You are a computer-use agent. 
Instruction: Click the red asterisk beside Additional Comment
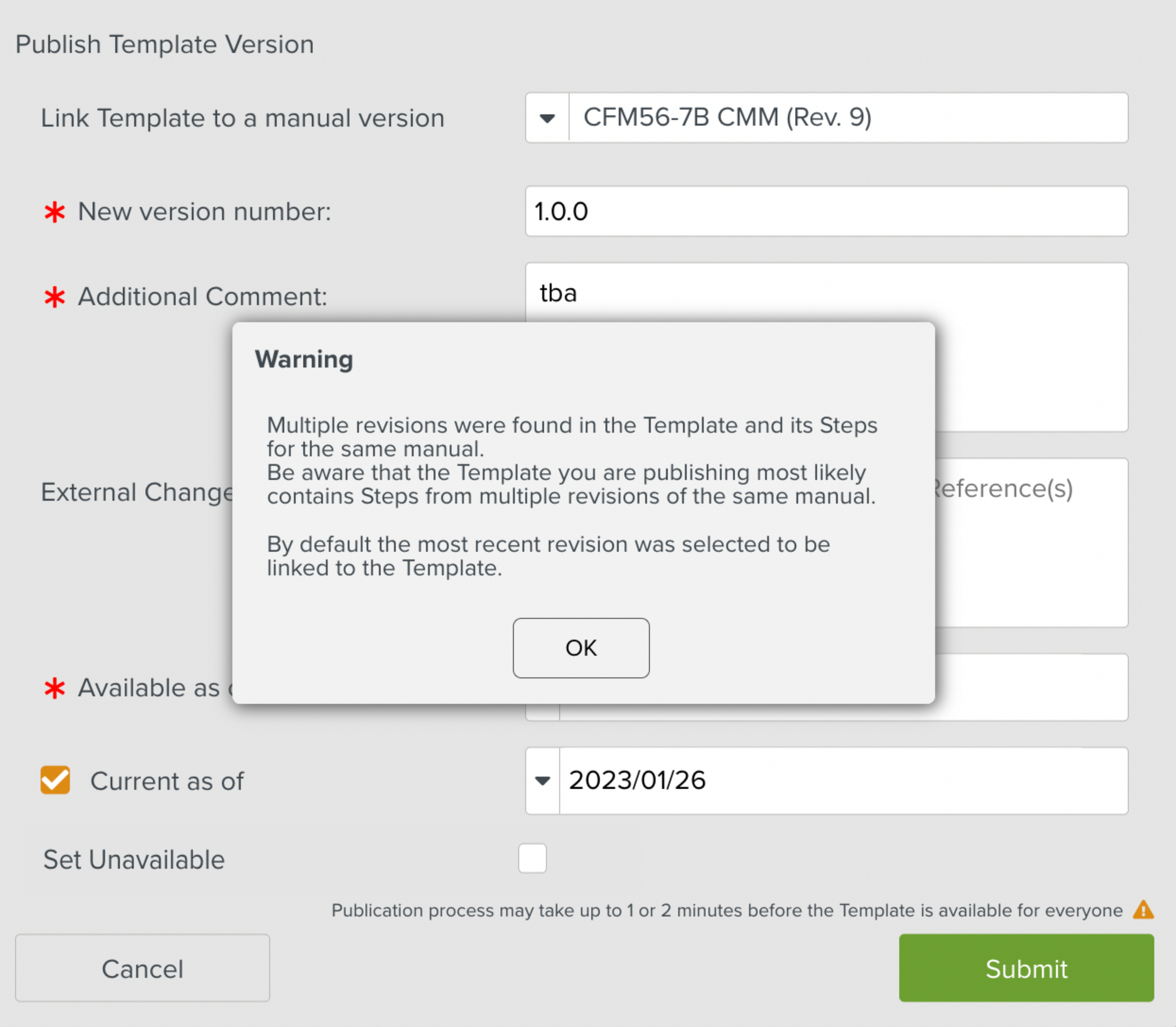tap(55, 297)
